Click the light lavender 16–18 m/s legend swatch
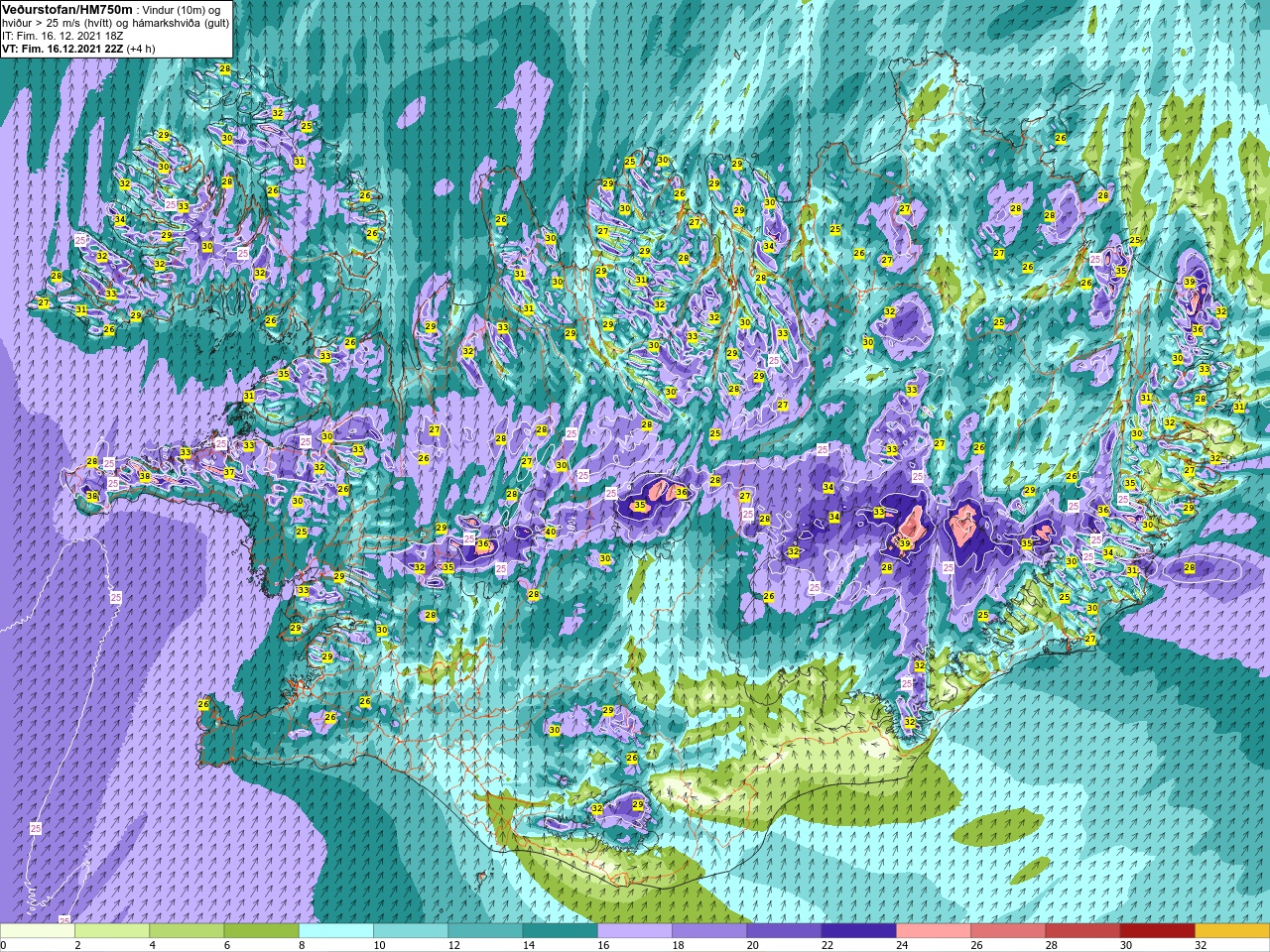This screenshot has width=1270, height=952. (x=635, y=931)
